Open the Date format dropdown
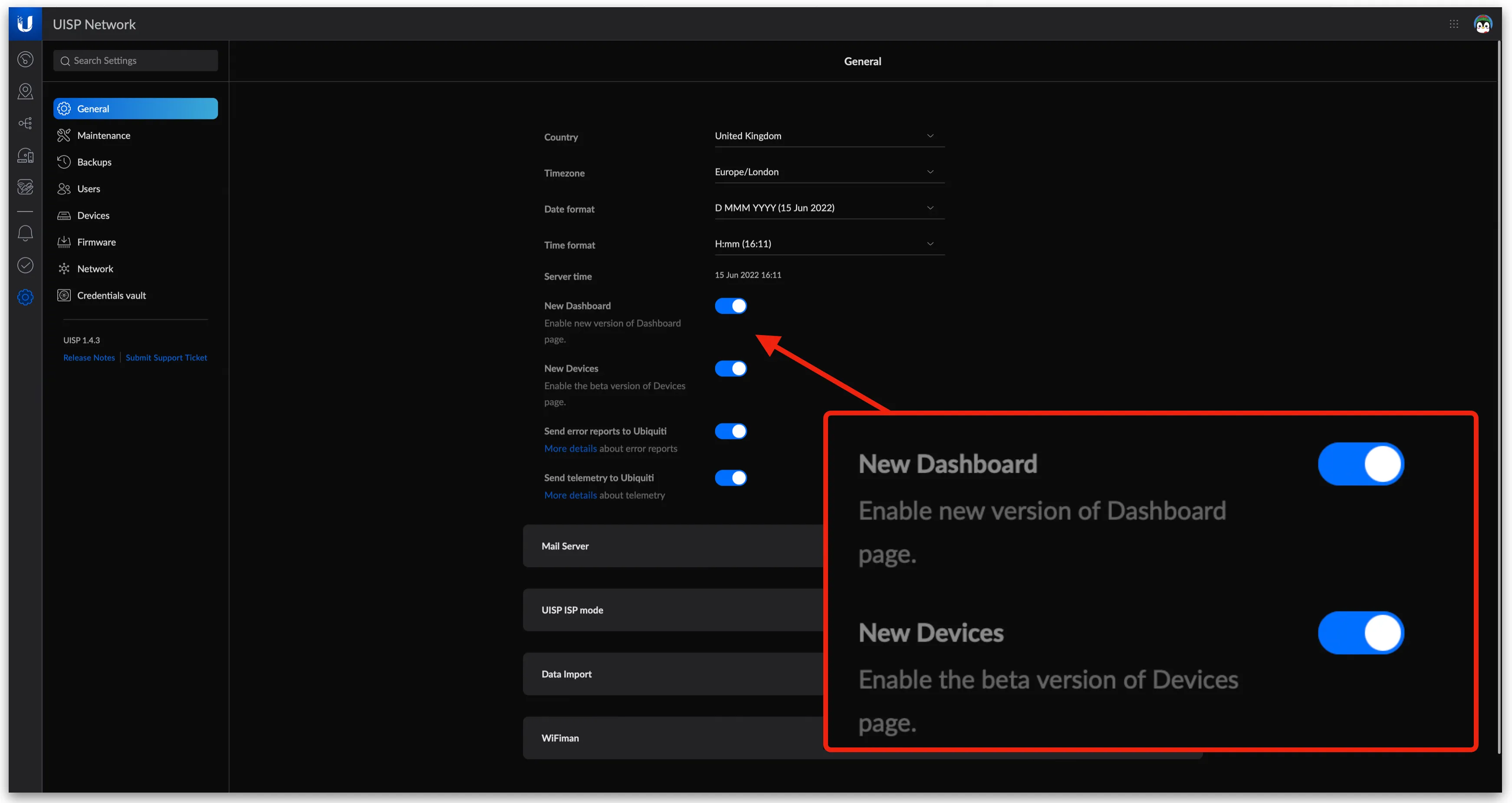This screenshot has width=1512, height=803. tap(829, 208)
